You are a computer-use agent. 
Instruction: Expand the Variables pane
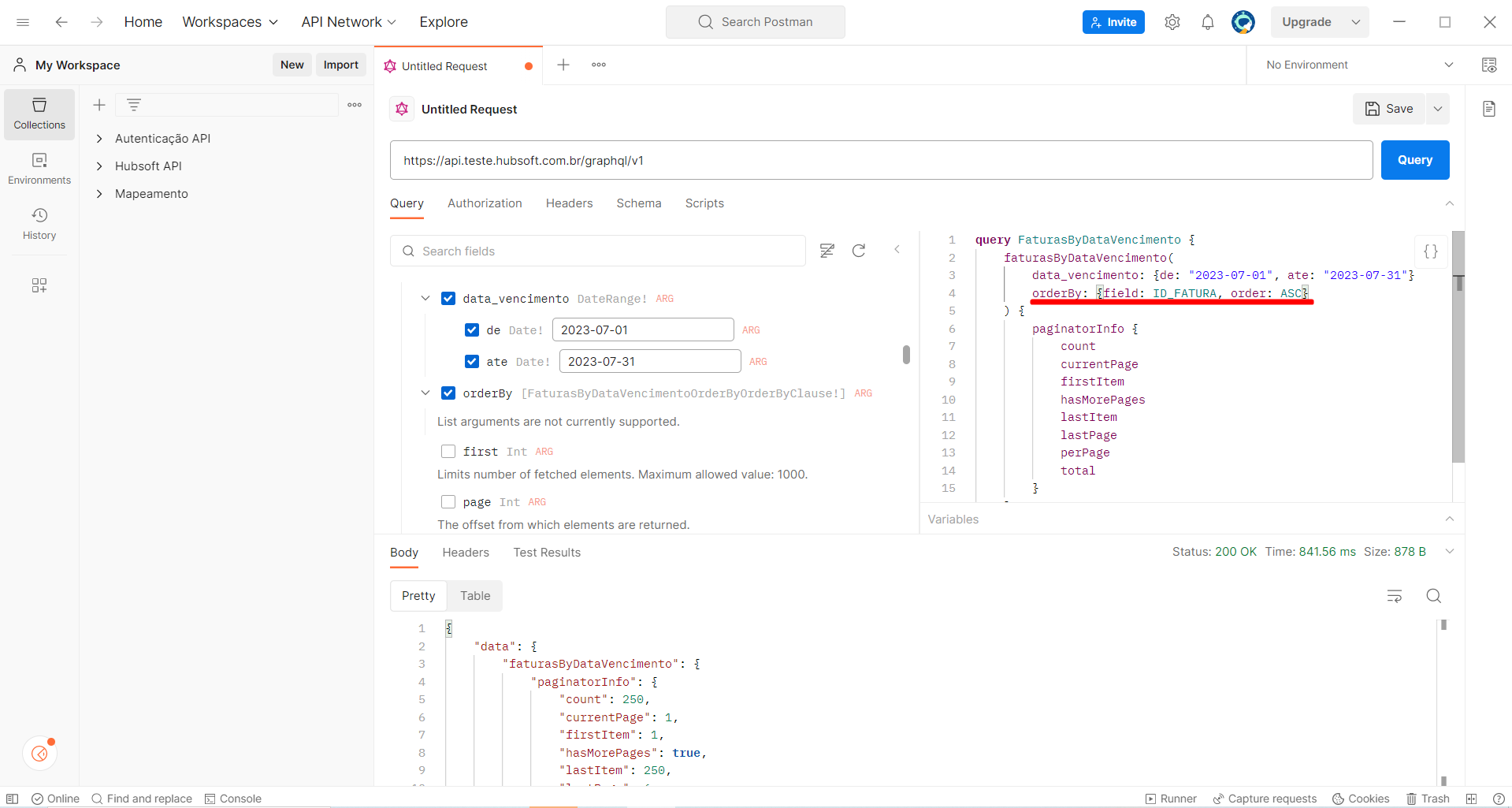pyautogui.click(x=1450, y=519)
